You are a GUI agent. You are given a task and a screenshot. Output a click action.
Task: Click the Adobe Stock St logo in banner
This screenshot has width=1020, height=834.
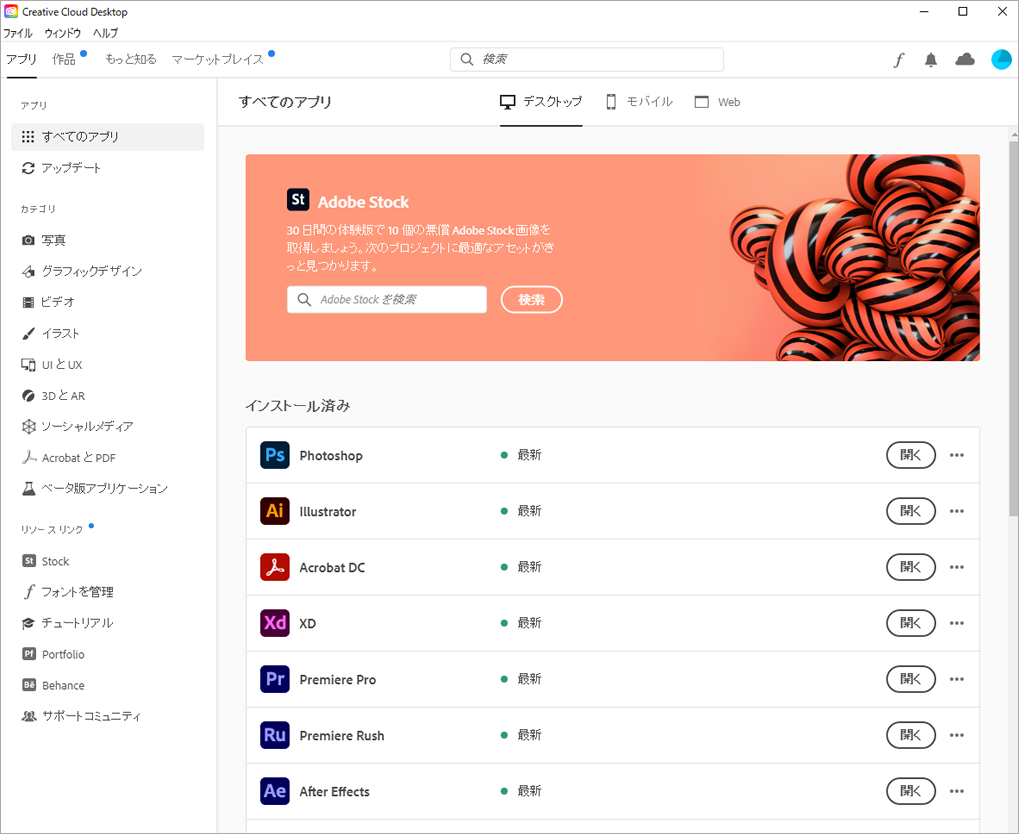(x=298, y=200)
